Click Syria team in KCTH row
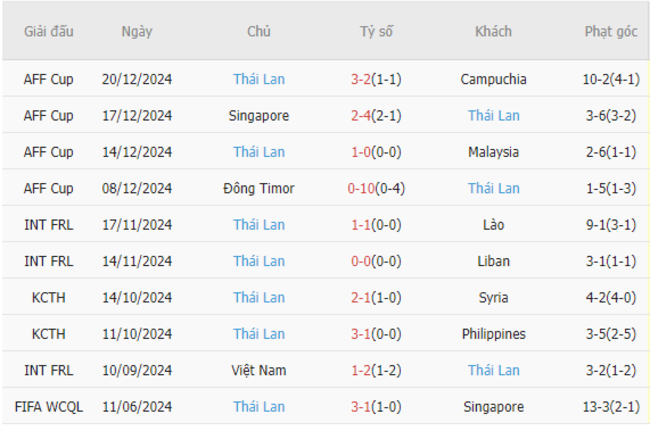Viewport: 650px width, 431px height. 493,297
